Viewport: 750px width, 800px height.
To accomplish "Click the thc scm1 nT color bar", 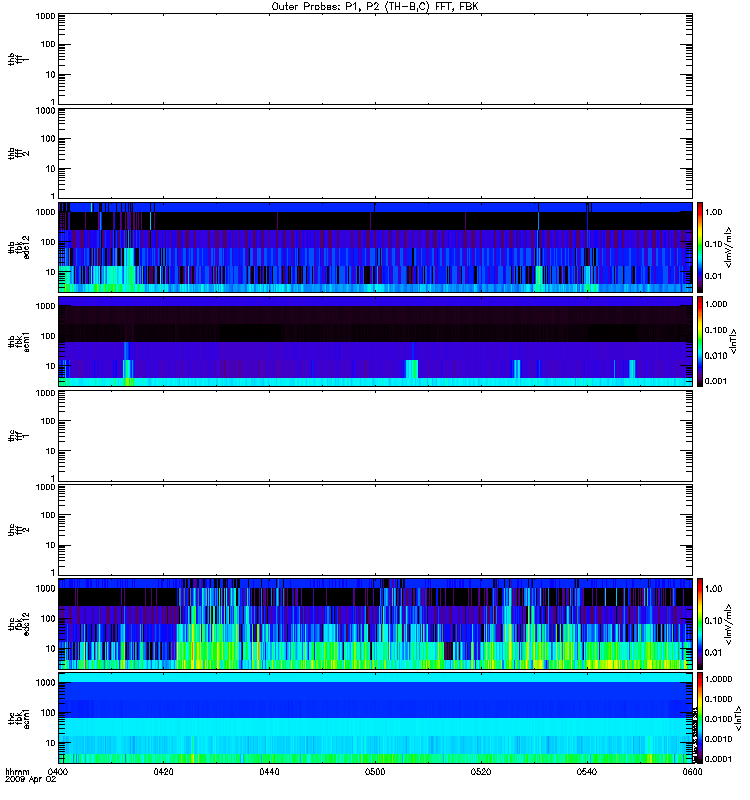I will click(700, 718).
